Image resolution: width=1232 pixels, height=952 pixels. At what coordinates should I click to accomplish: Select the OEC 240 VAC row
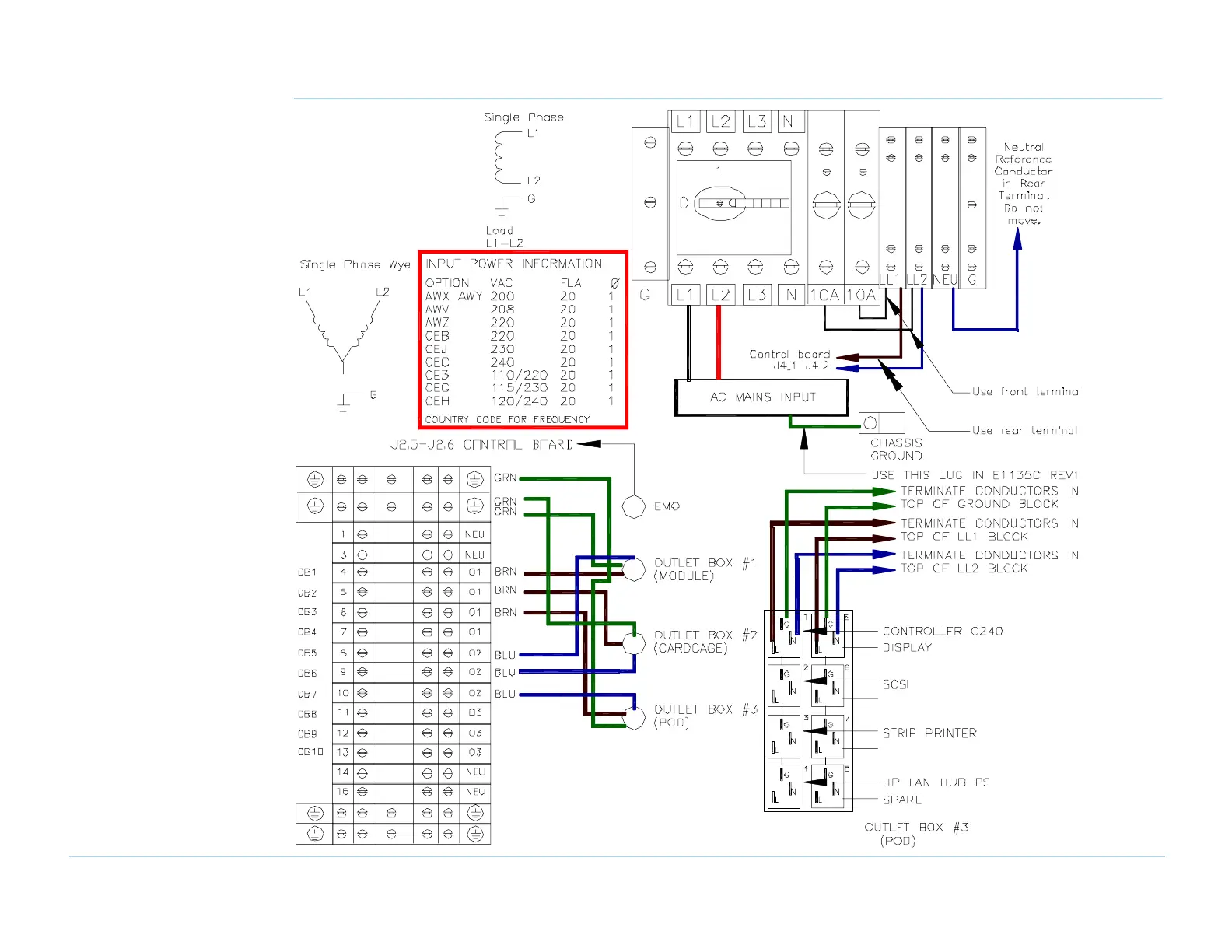point(520,362)
